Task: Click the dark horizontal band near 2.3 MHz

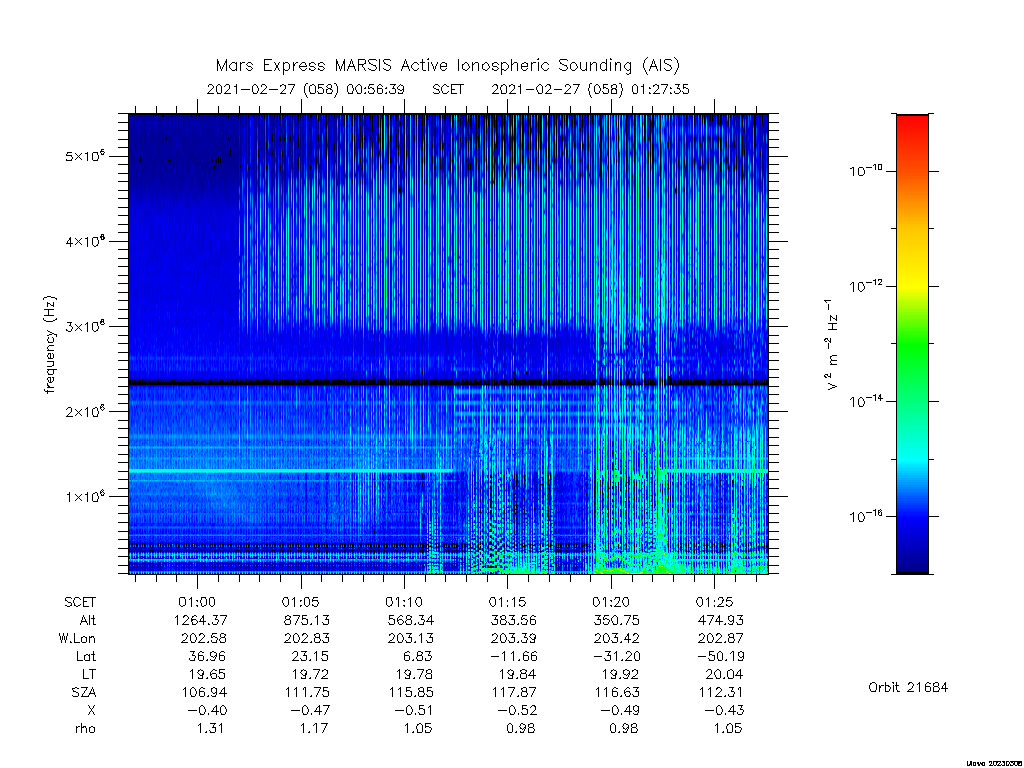Action: pyautogui.click(x=448, y=382)
